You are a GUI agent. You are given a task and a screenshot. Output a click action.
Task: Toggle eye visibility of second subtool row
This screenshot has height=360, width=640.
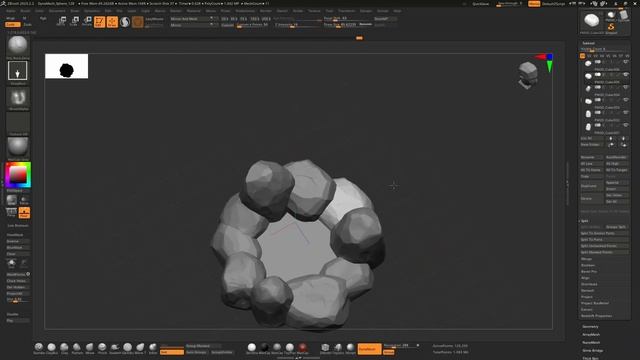pos(626,75)
